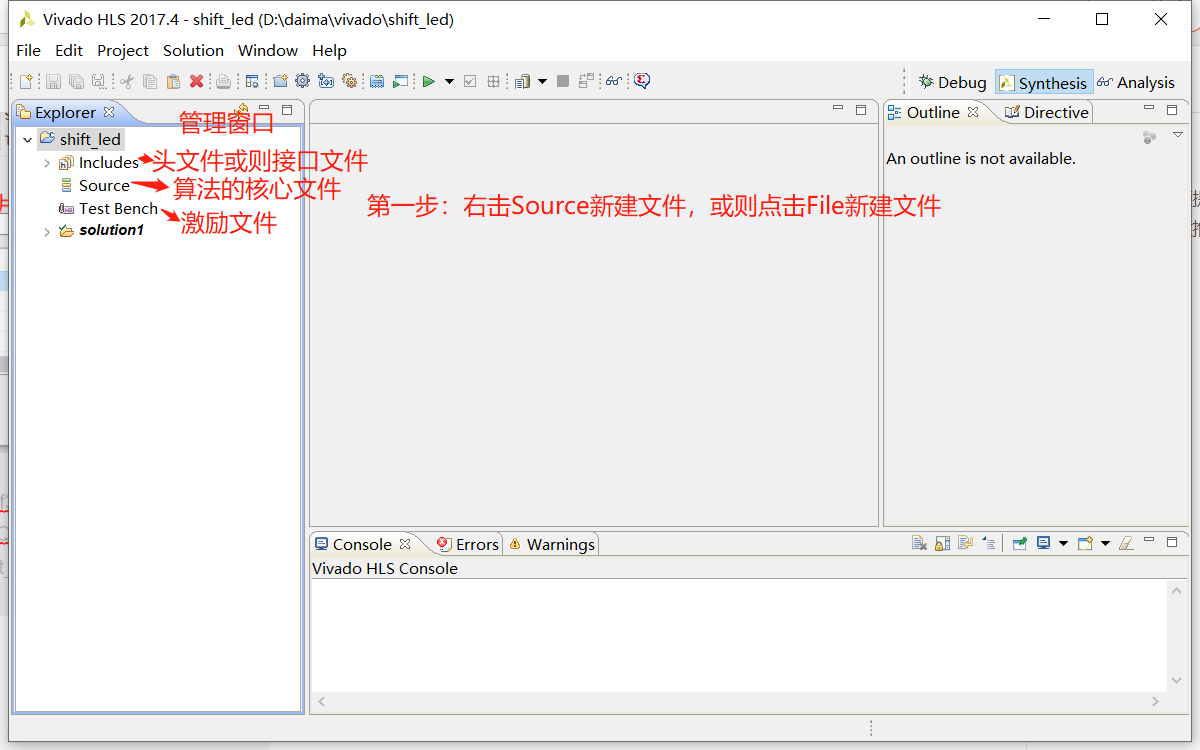Viewport: 1200px width, 750px height.
Task: Click the New File toolbar icon
Action: [x=26, y=81]
